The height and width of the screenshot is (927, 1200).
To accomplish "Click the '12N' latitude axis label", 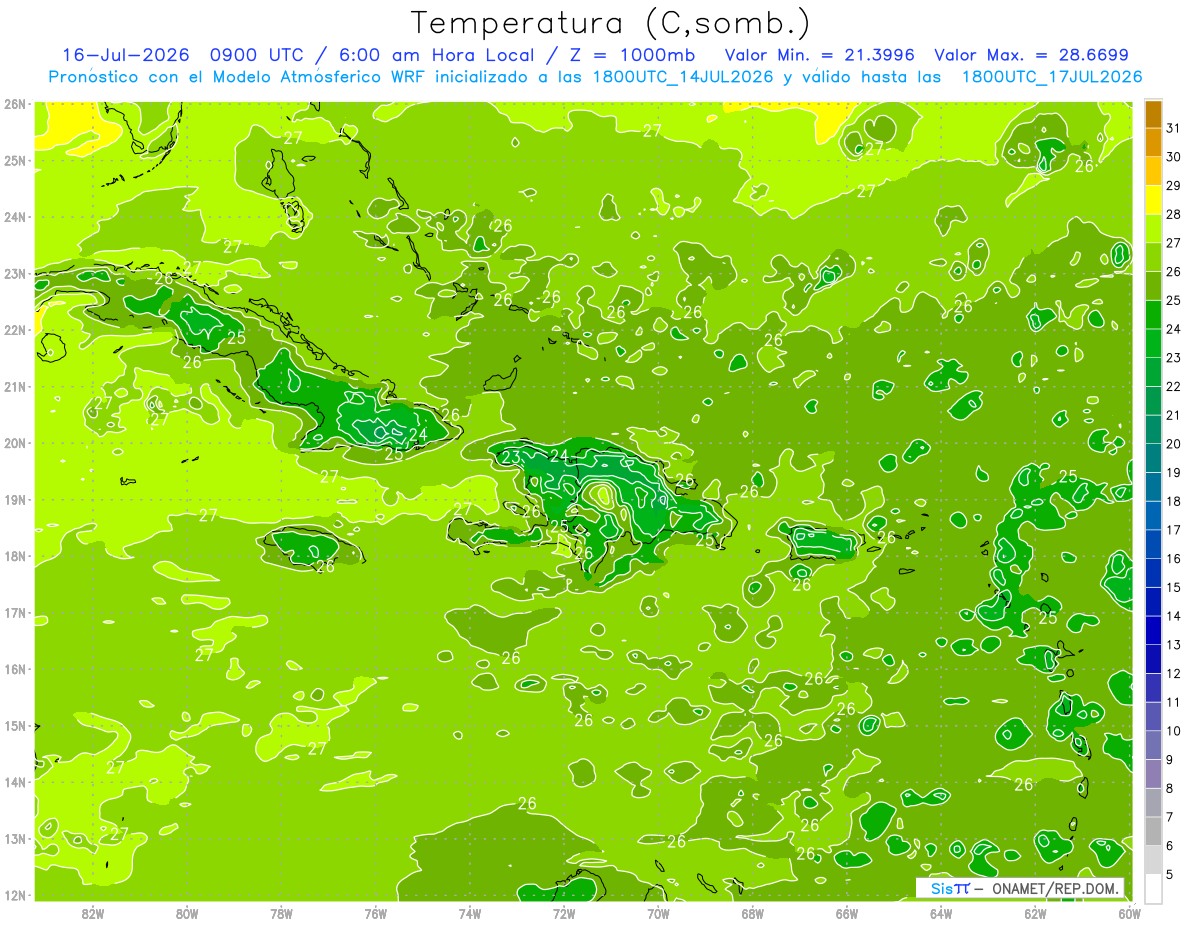I will (x=15, y=895).
